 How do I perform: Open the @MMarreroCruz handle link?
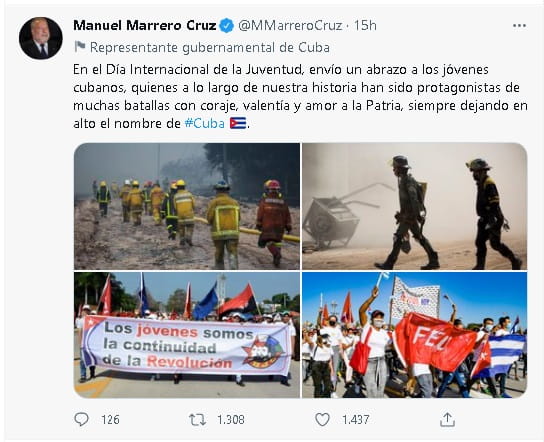[290, 26]
